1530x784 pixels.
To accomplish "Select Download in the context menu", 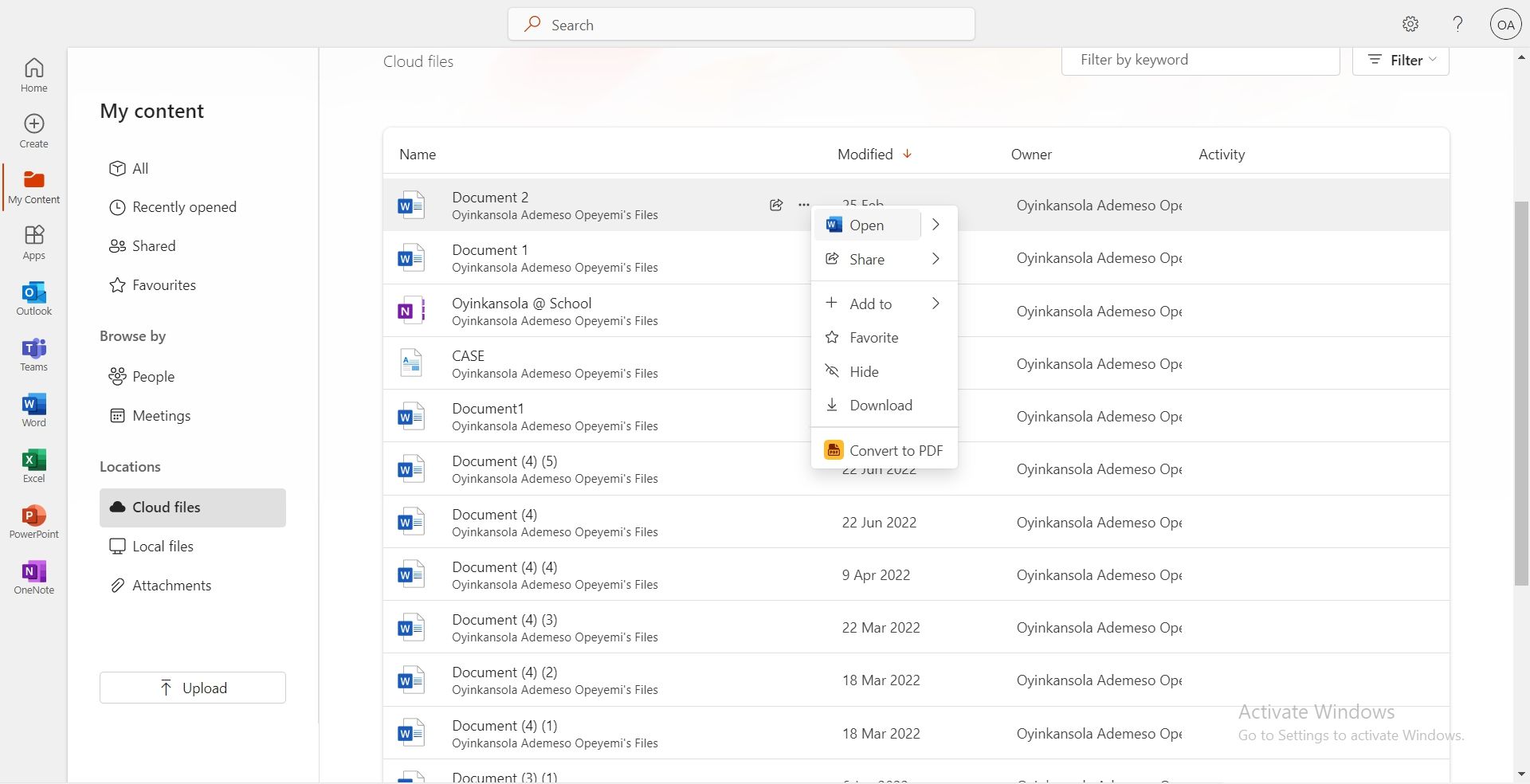I will click(x=881, y=406).
